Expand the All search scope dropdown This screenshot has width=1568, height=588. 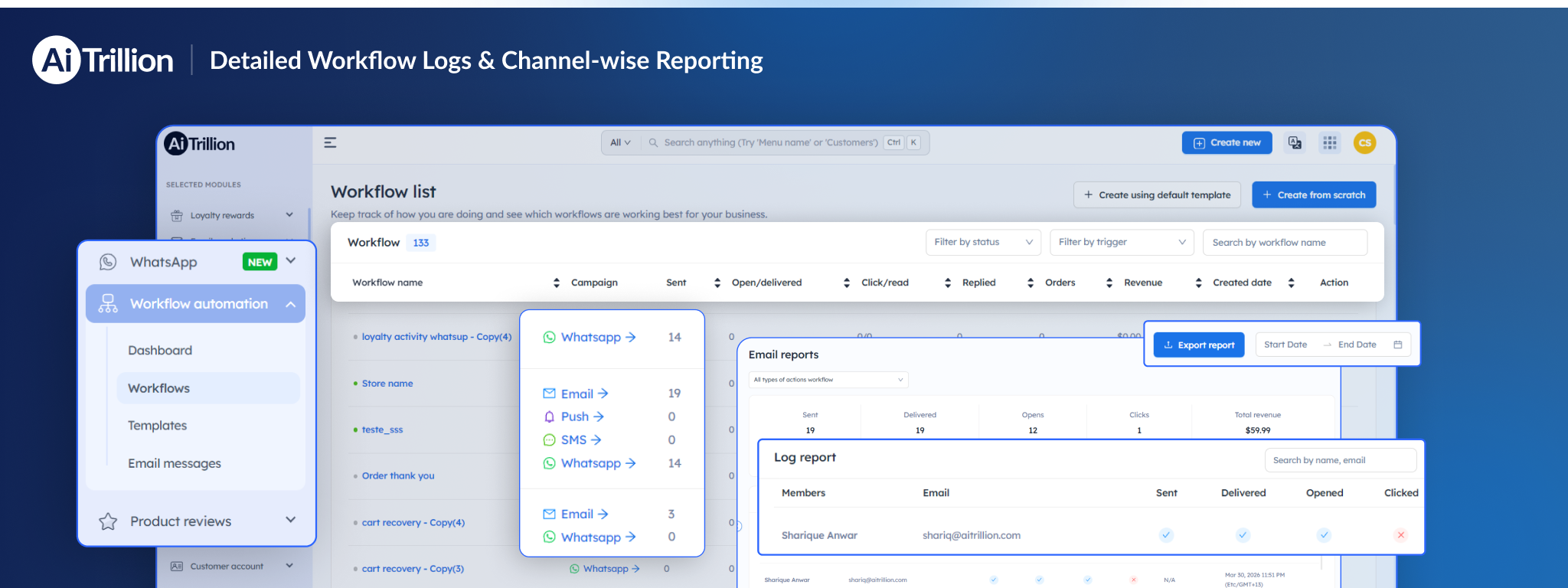coord(620,142)
